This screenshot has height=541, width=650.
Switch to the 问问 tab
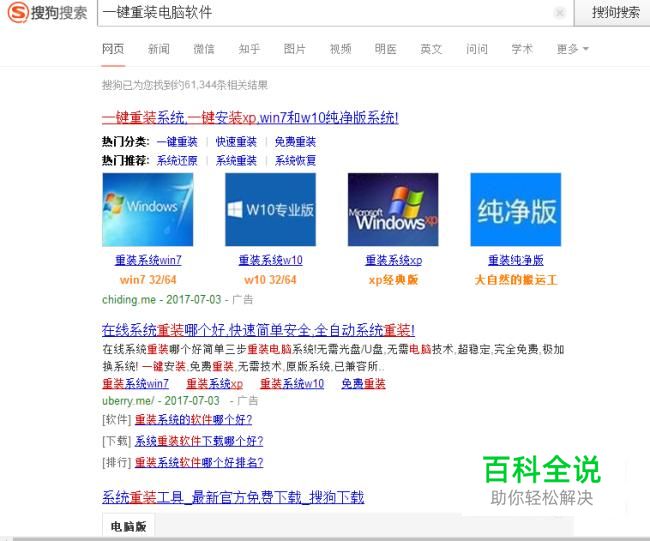point(477,49)
